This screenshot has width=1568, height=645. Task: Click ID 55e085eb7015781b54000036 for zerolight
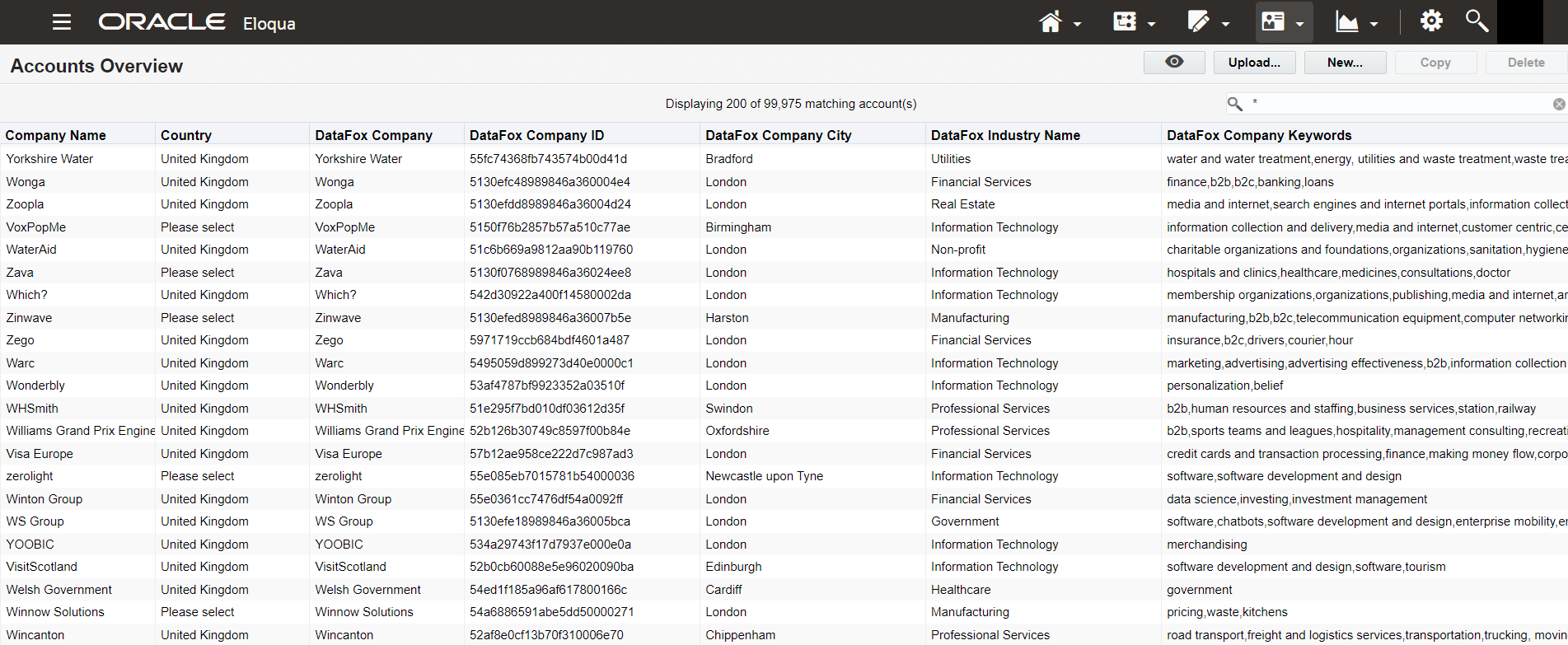(552, 476)
